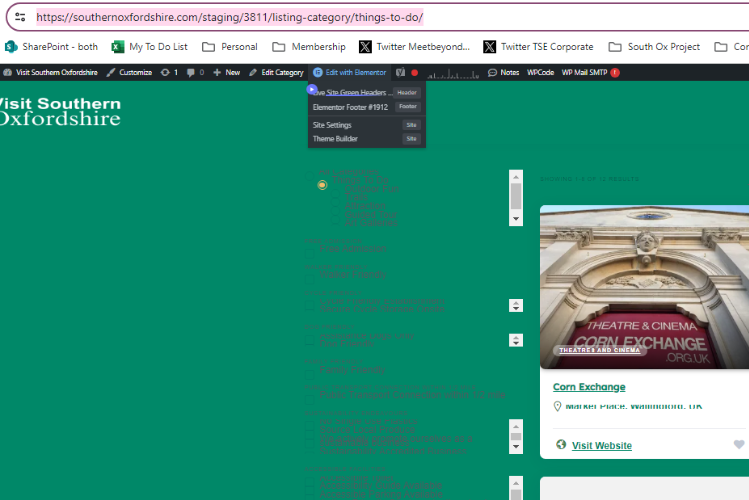This screenshot has width=749, height=500.
Task: Open site stats sparkline graph
Action: (x=453, y=74)
